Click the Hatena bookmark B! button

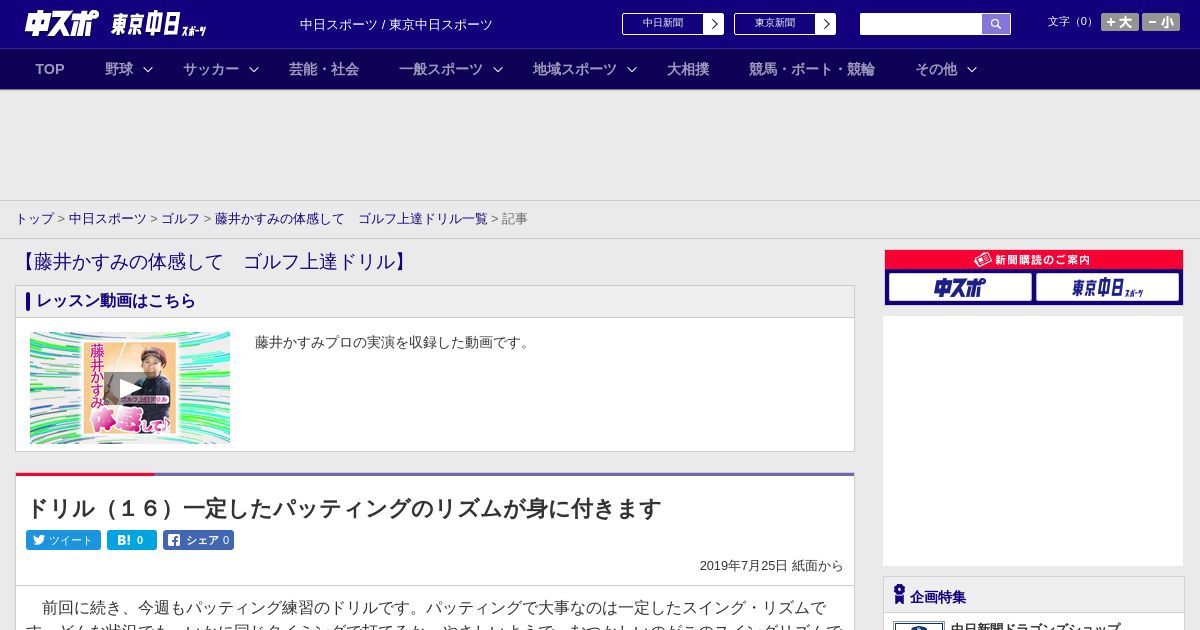pyautogui.click(x=131, y=540)
